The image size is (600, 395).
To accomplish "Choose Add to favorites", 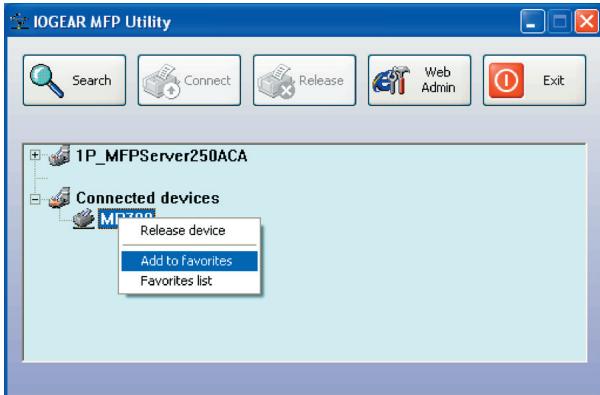I will coord(189,261).
